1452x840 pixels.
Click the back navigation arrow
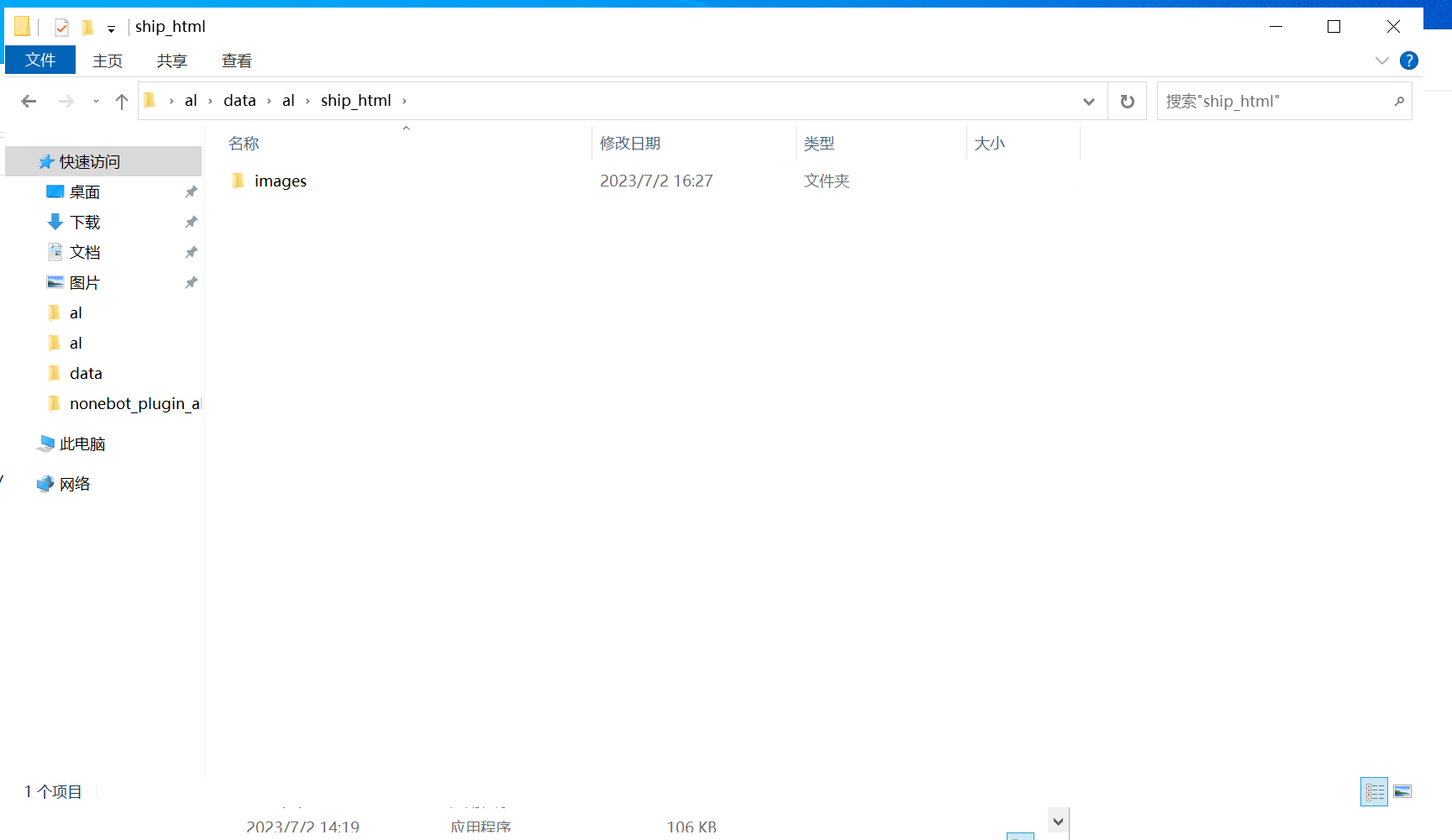click(x=29, y=101)
